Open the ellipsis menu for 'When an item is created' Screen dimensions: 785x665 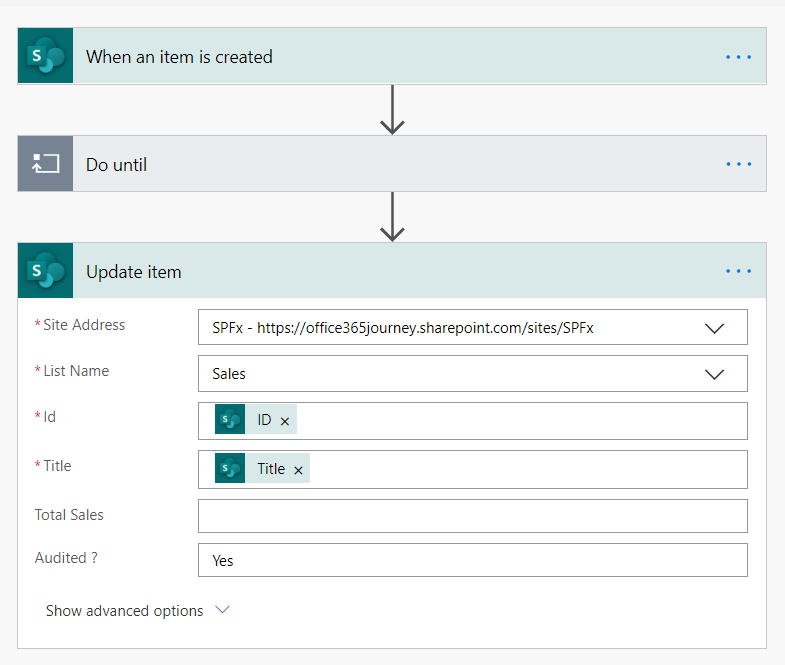coord(738,57)
